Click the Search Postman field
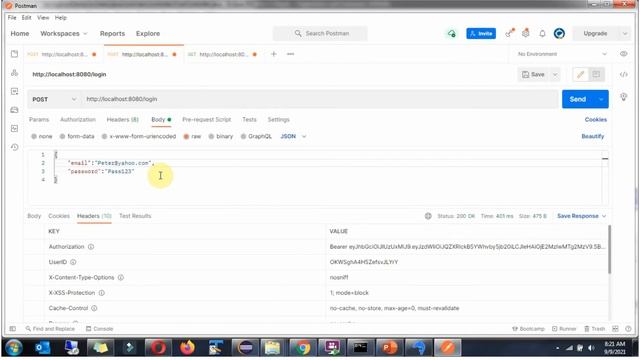This screenshot has width=640, height=360. coord(320,33)
